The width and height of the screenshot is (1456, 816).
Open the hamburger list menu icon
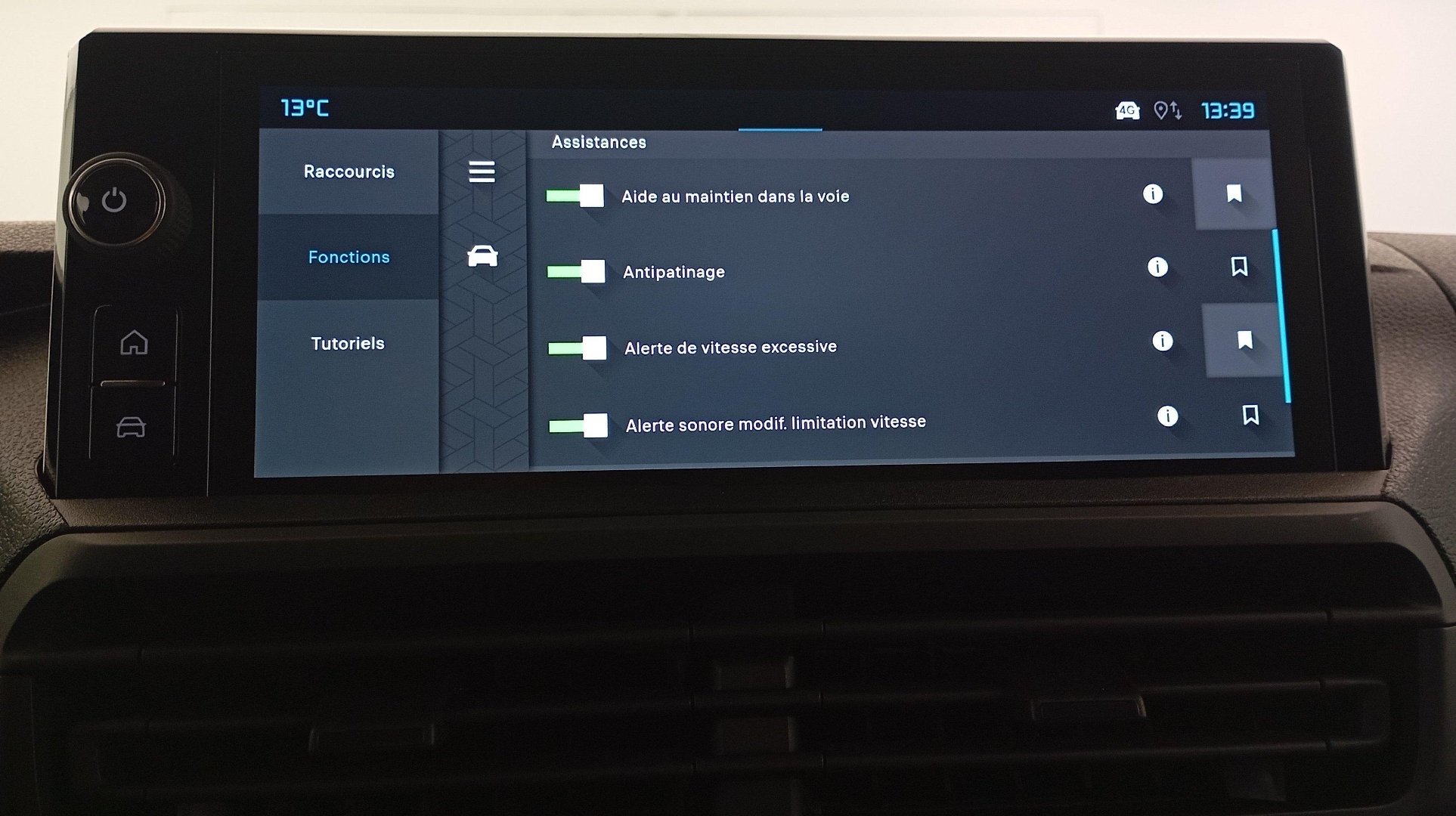point(482,172)
